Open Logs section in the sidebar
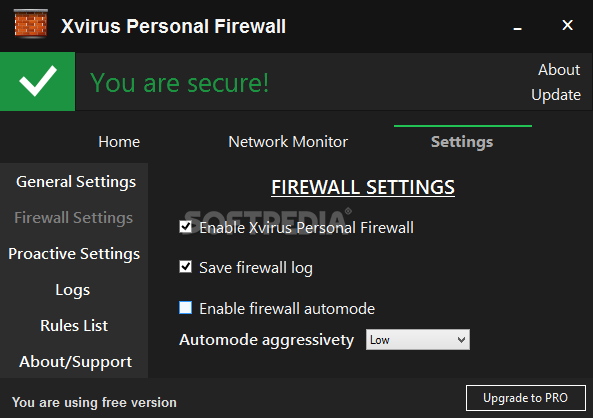This screenshot has height=418, width=593. coord(73,290)
